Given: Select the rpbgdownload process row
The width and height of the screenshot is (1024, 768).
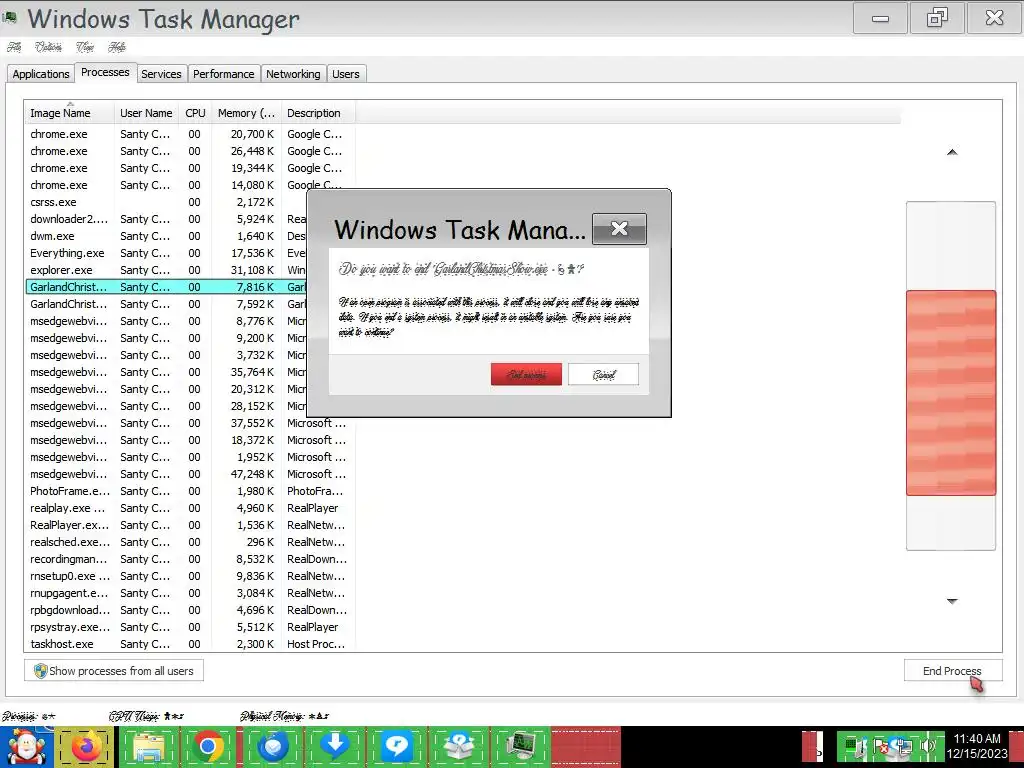Looking at the screenshot, I should point(189,609).
